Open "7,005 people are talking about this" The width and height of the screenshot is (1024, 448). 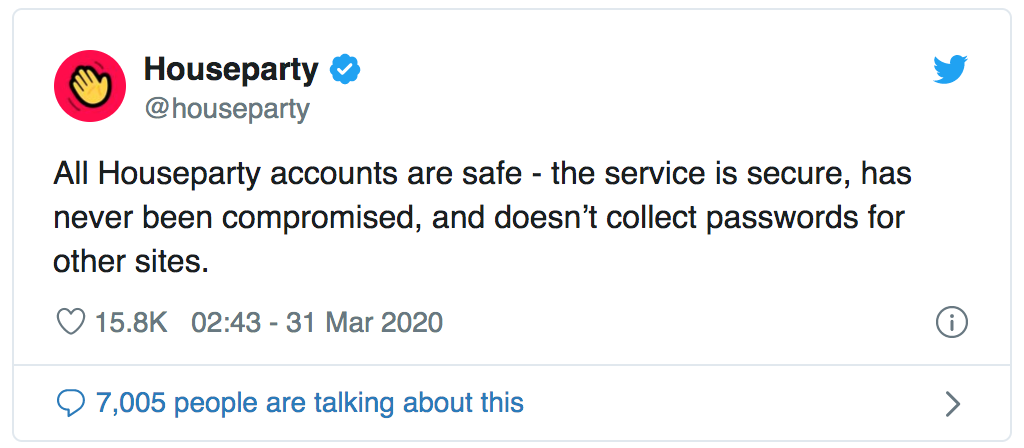coord(310,404)
